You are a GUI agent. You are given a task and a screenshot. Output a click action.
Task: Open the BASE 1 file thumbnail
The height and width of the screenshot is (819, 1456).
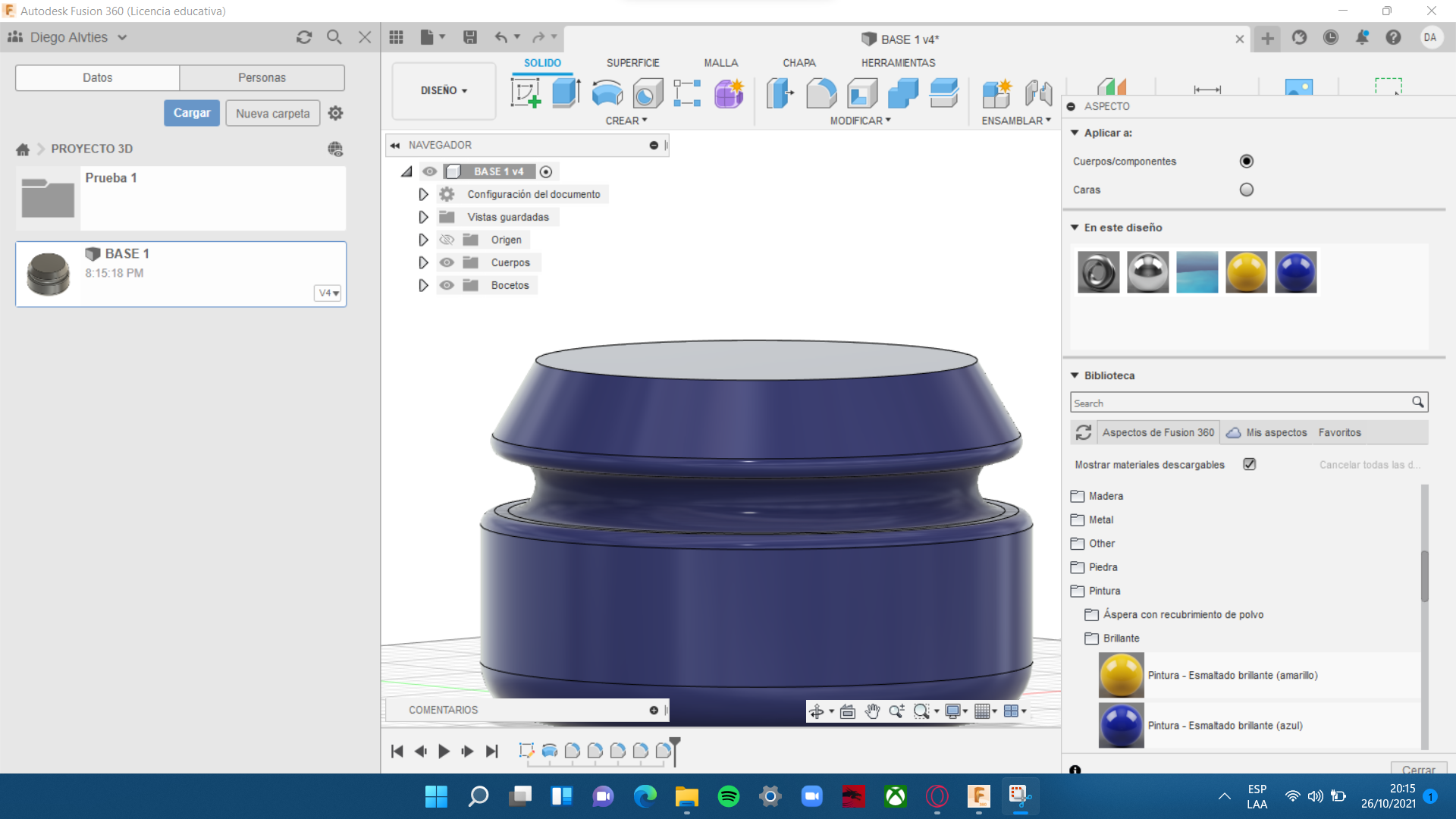click(48, 274)
